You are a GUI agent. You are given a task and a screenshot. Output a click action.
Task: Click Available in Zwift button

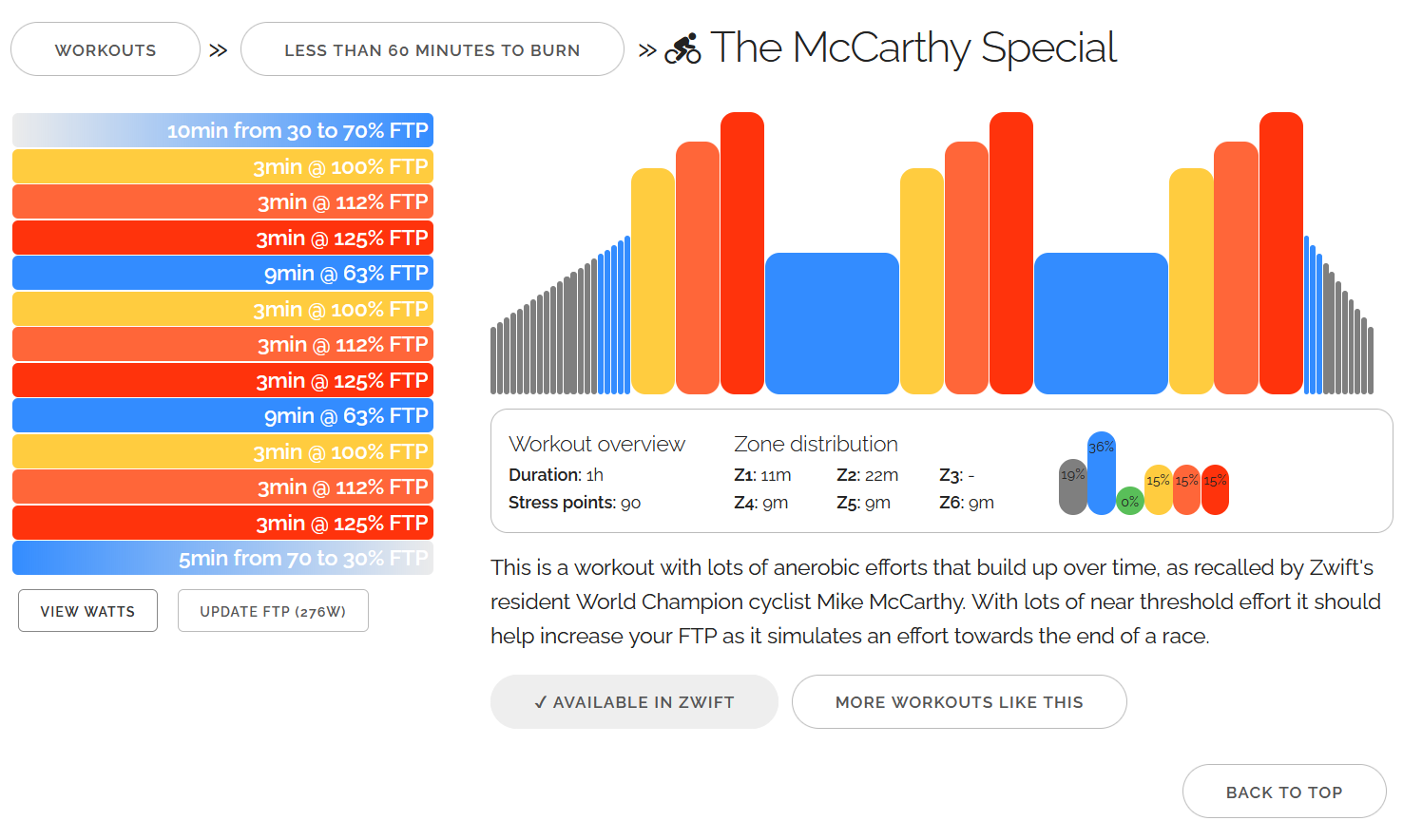[x=634, y=702]
